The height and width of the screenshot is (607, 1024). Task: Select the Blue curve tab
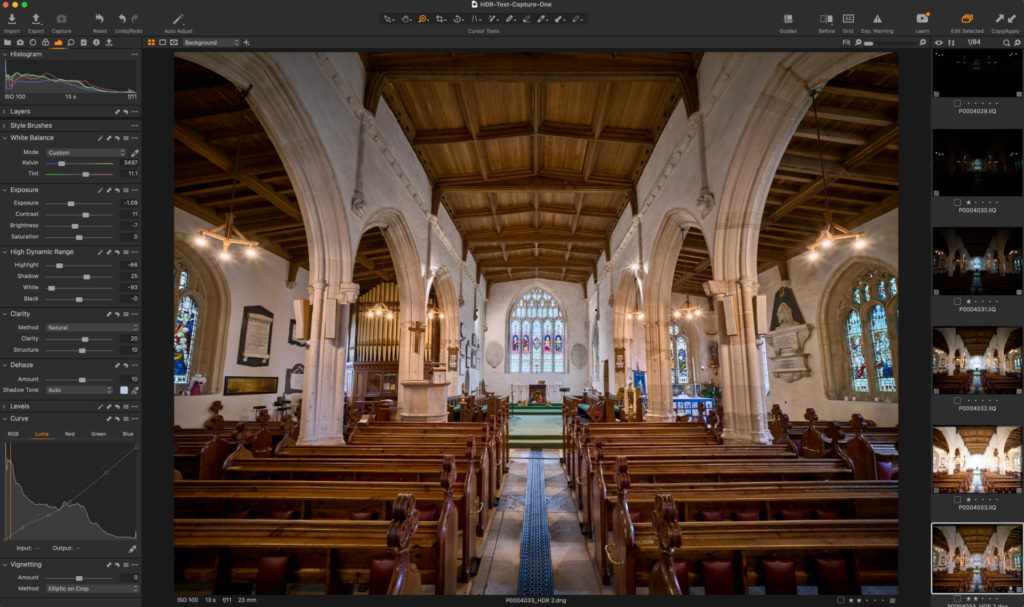pos(128,434)
